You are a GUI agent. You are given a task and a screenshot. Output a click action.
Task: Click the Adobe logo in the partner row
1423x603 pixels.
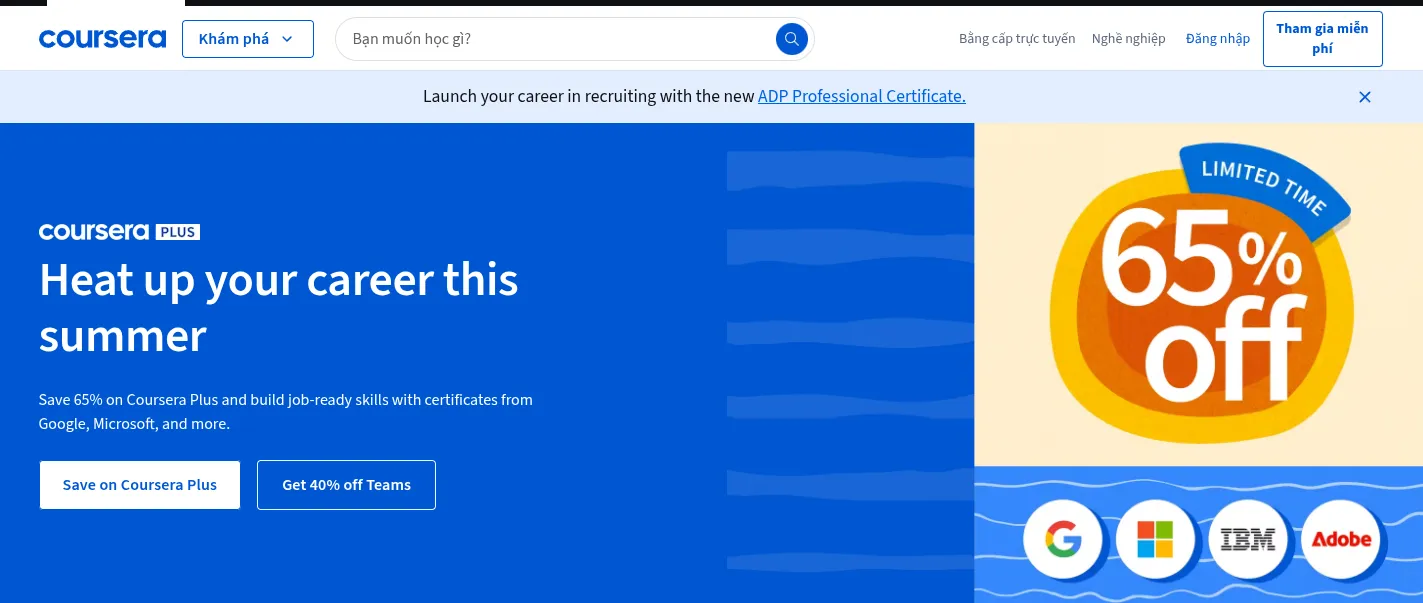point(1340,539)
